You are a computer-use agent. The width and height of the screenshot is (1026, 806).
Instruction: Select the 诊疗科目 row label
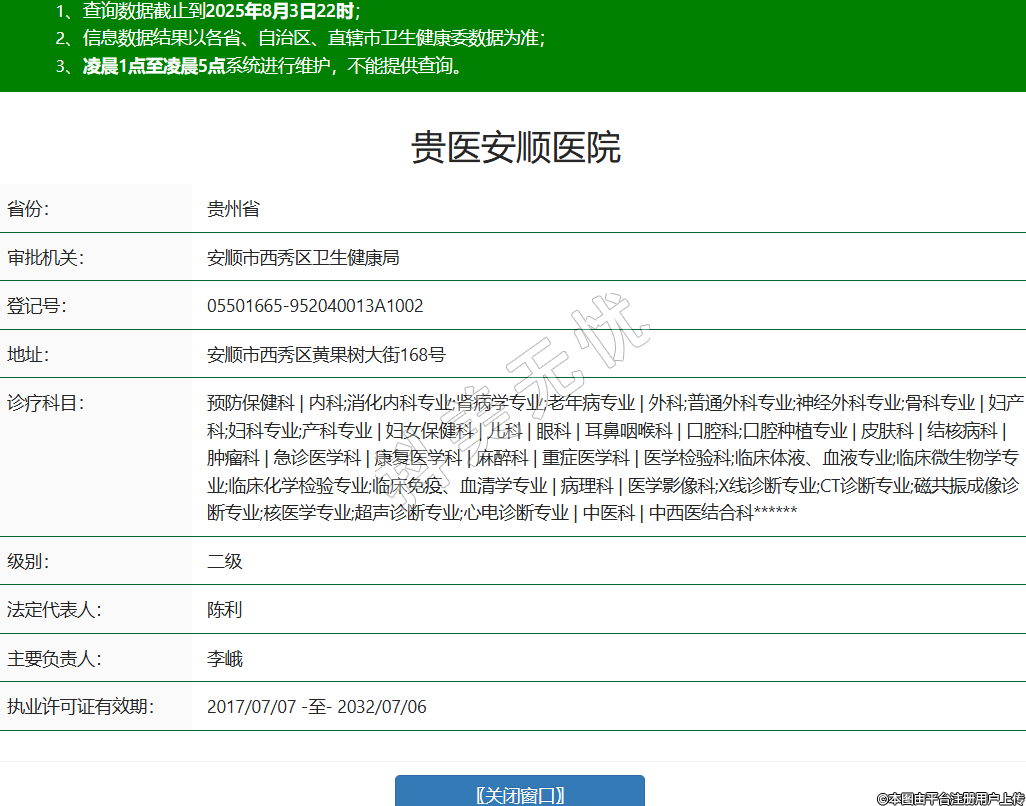pos(45,403)
